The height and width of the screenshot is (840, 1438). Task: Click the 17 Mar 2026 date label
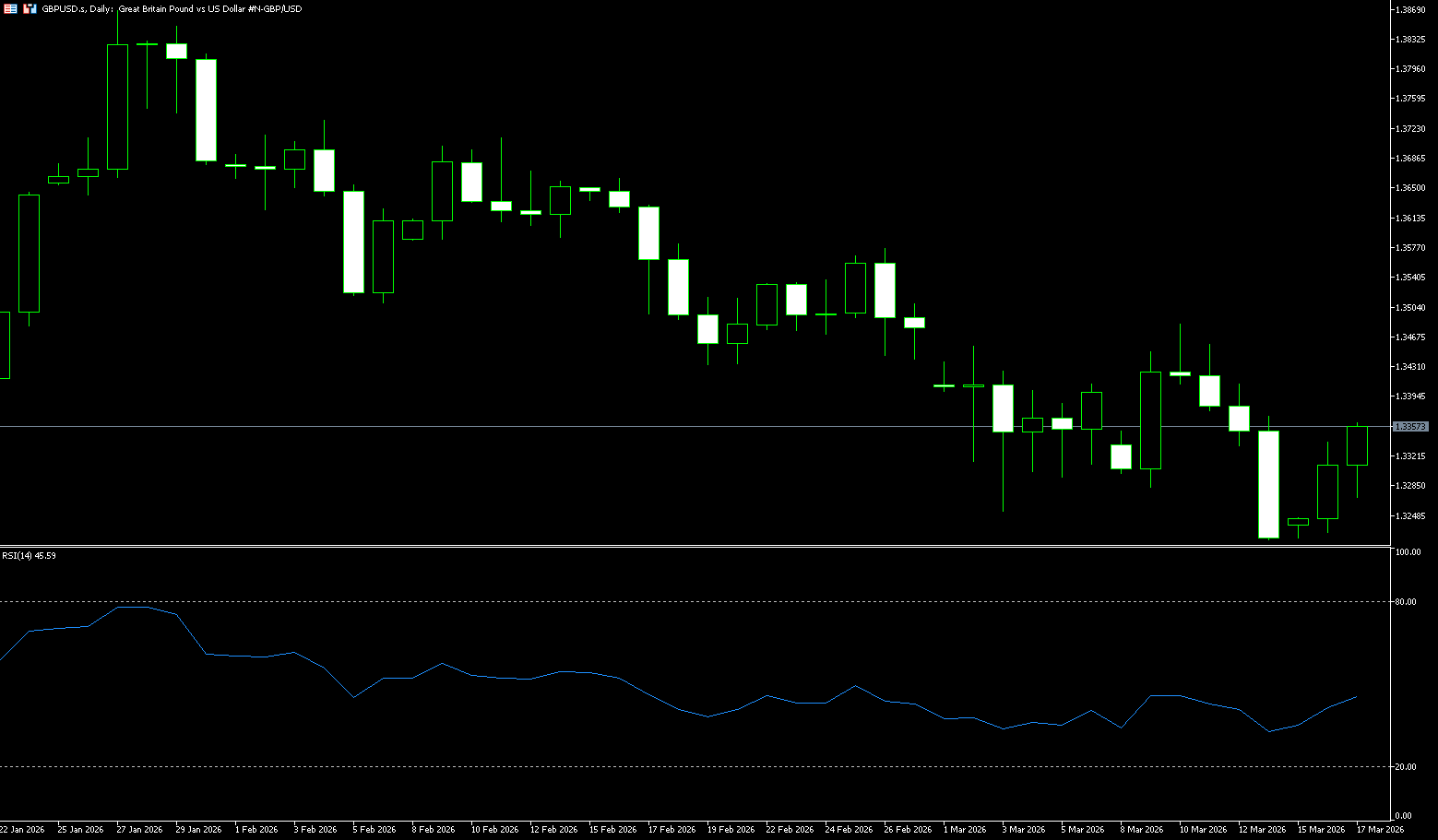point(1380,830)
